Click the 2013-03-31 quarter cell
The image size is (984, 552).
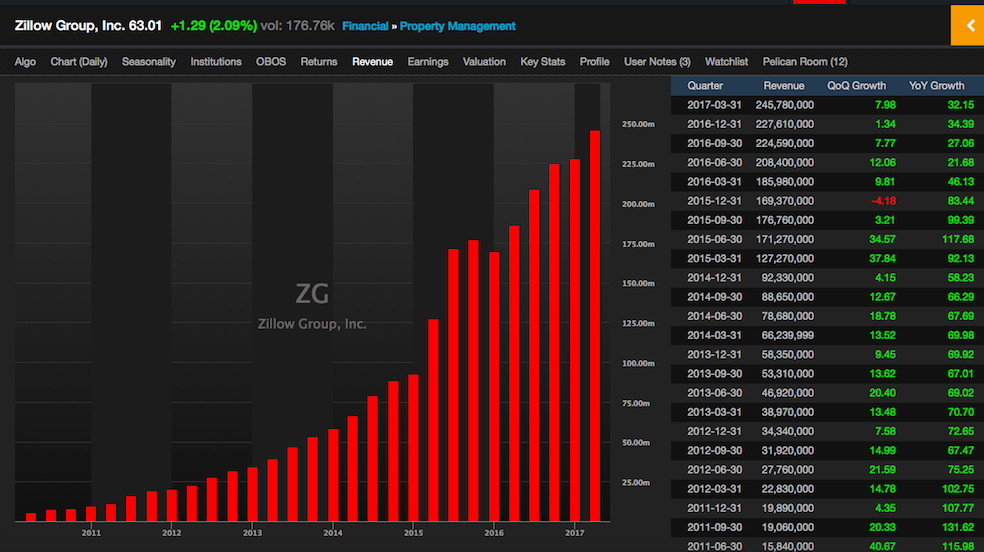(x=714, y=412)
